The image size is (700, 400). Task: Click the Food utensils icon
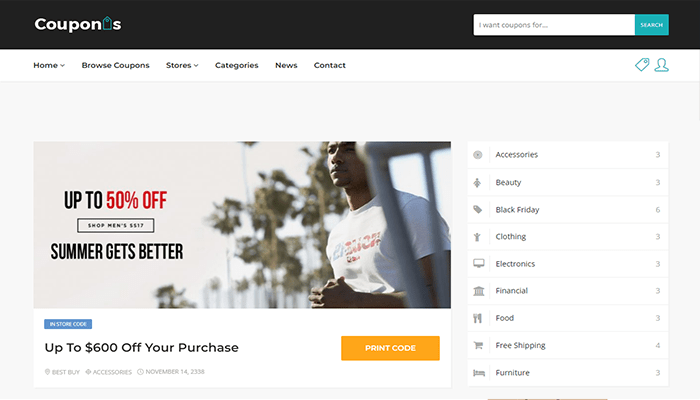tap(478, 318)
